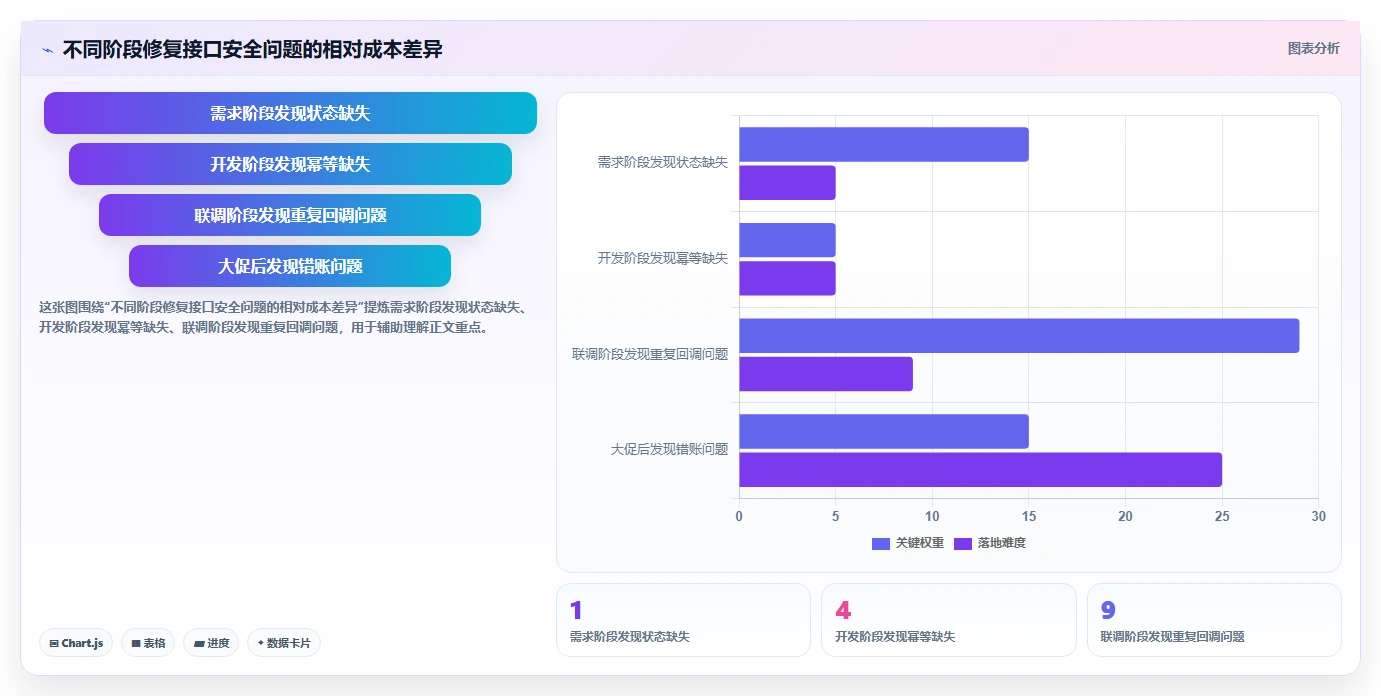The width and height of the screenshot is (1381, 696).
Task: Click x-axis tick value 30
Action: (1318, 516)
